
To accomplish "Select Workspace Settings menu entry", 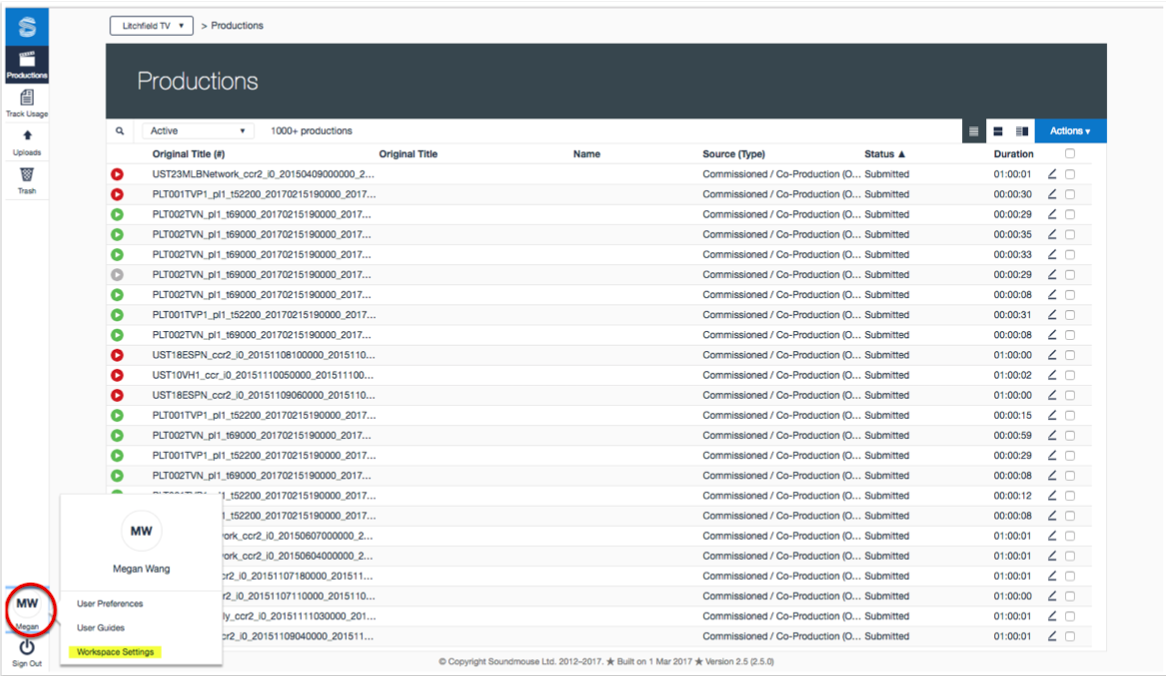I will tap(115, 652).
